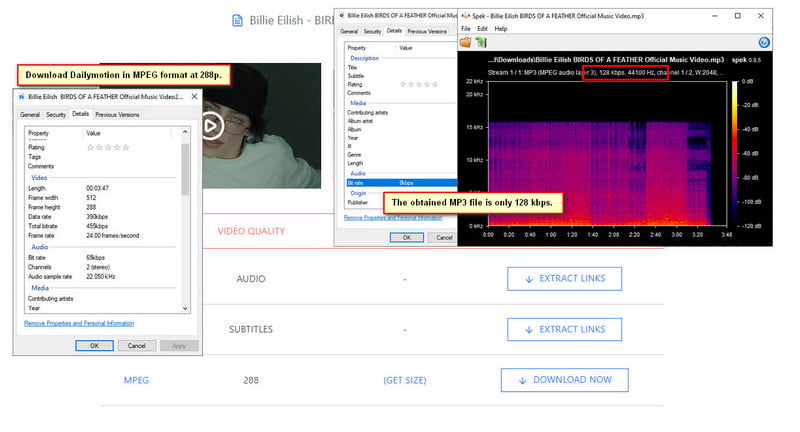Click scroll down arrow in left properties list
The height and width of the screenshot is (432, 800).
(185, 308)
